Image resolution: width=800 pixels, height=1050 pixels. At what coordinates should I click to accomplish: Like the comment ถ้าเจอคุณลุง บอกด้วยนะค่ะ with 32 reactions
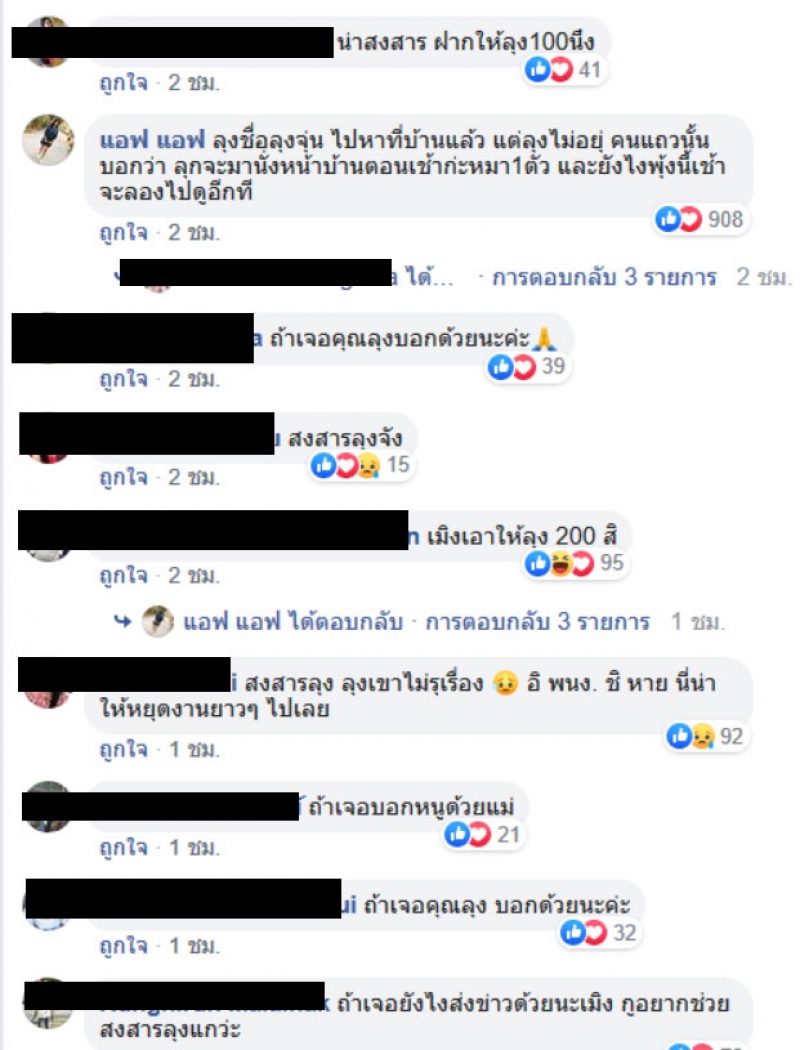coord(123,946)
